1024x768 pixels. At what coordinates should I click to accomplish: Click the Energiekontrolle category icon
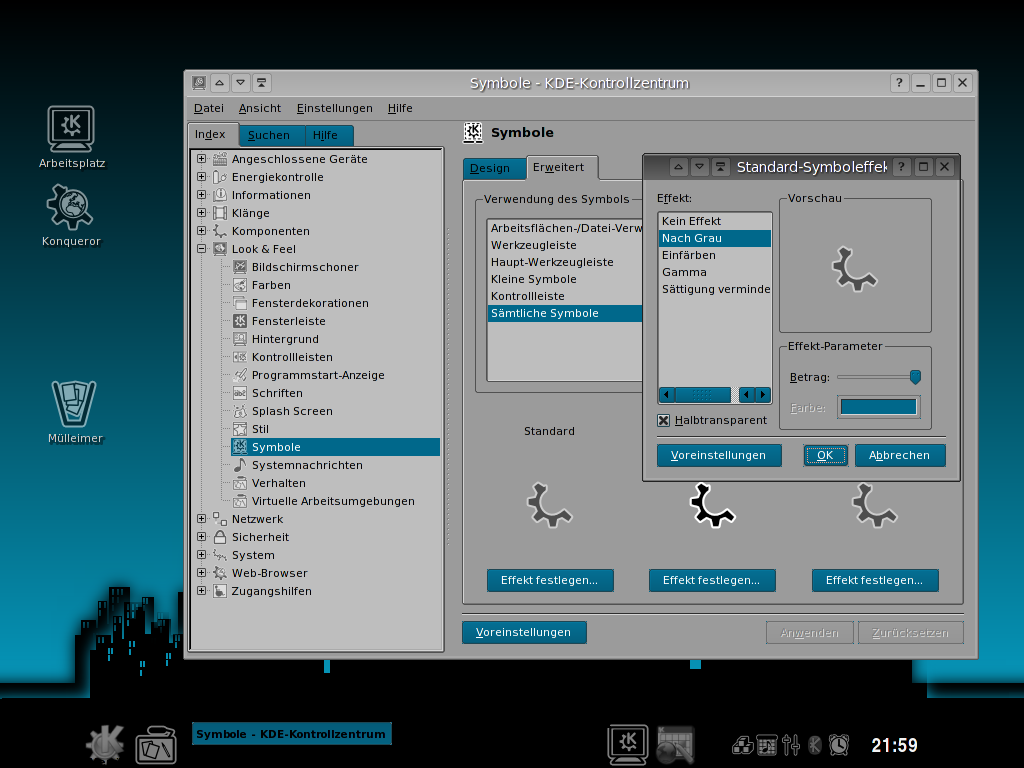[220, 177]
